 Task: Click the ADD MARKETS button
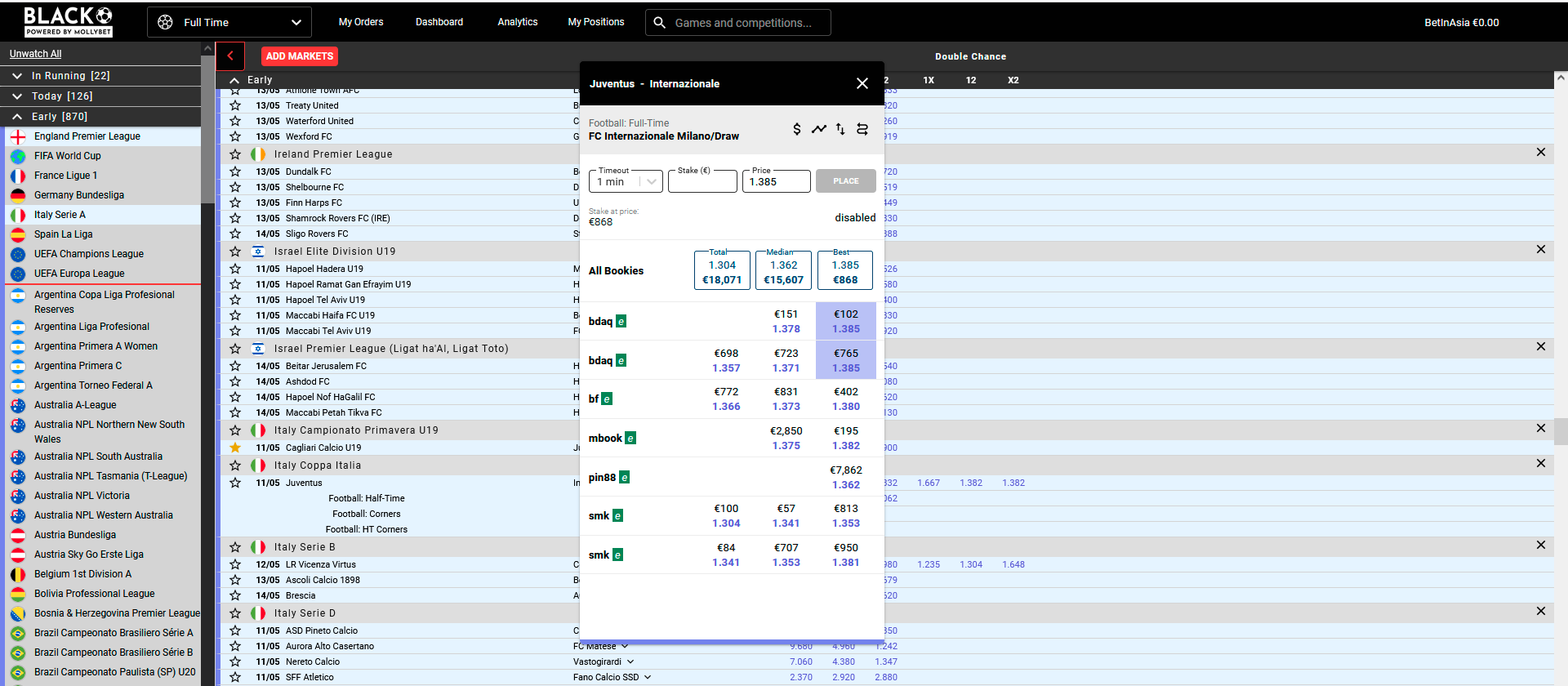tap(300, 56)
